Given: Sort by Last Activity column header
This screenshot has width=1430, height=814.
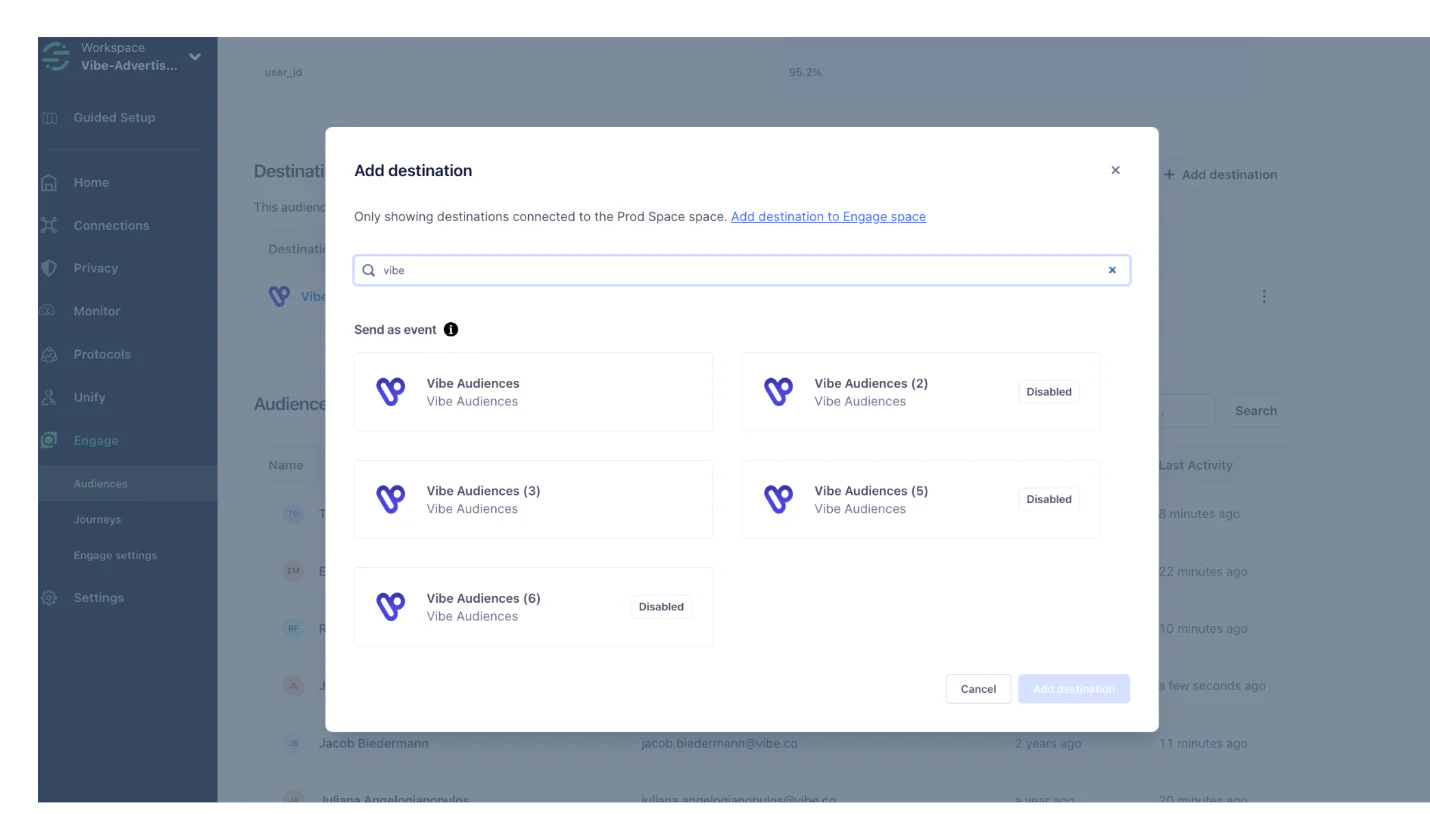Looking at the screenshot, I should [x=1195, y=465].
